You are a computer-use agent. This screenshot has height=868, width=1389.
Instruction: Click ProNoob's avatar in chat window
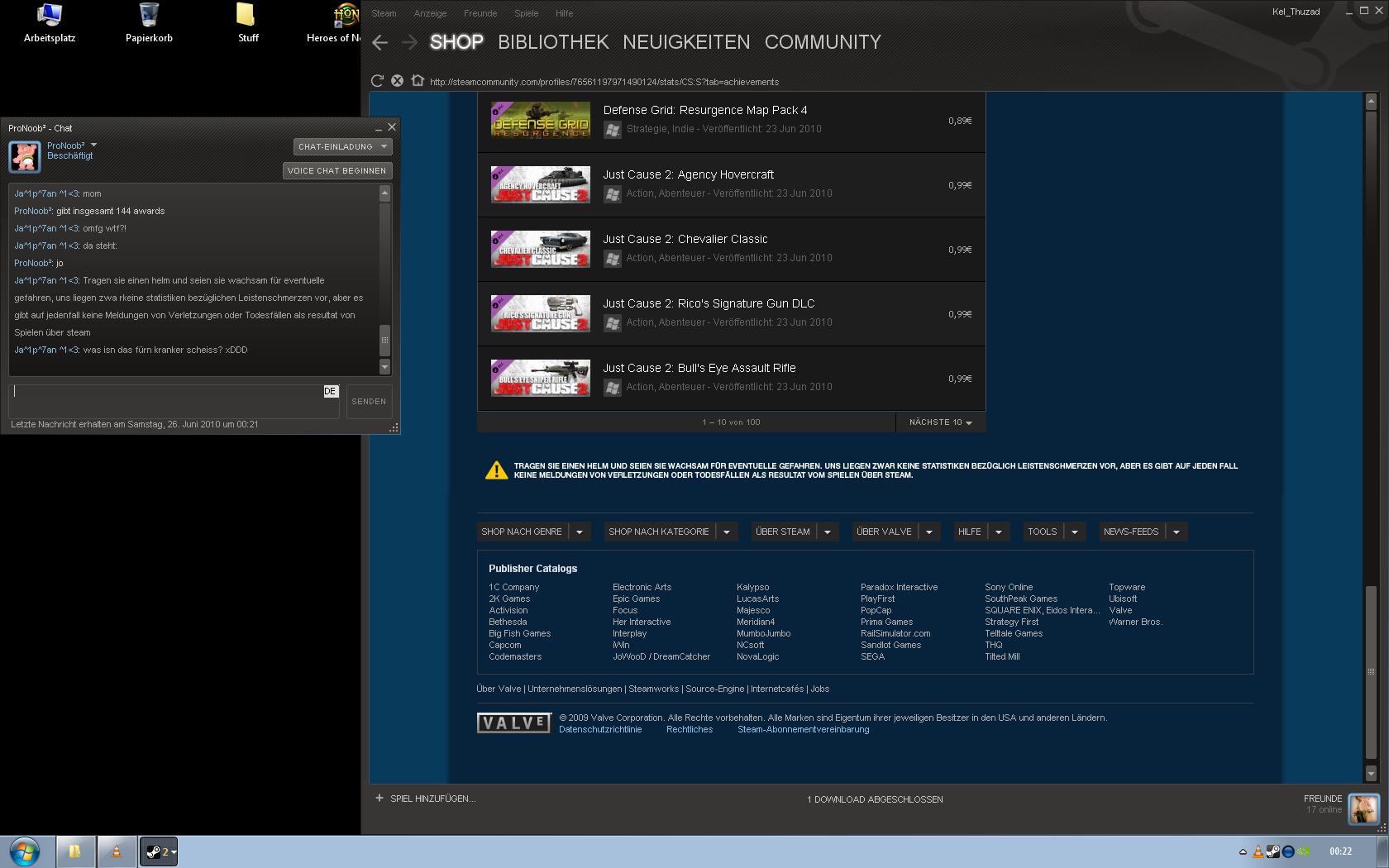pyautogui.click(x=25, y=156)
